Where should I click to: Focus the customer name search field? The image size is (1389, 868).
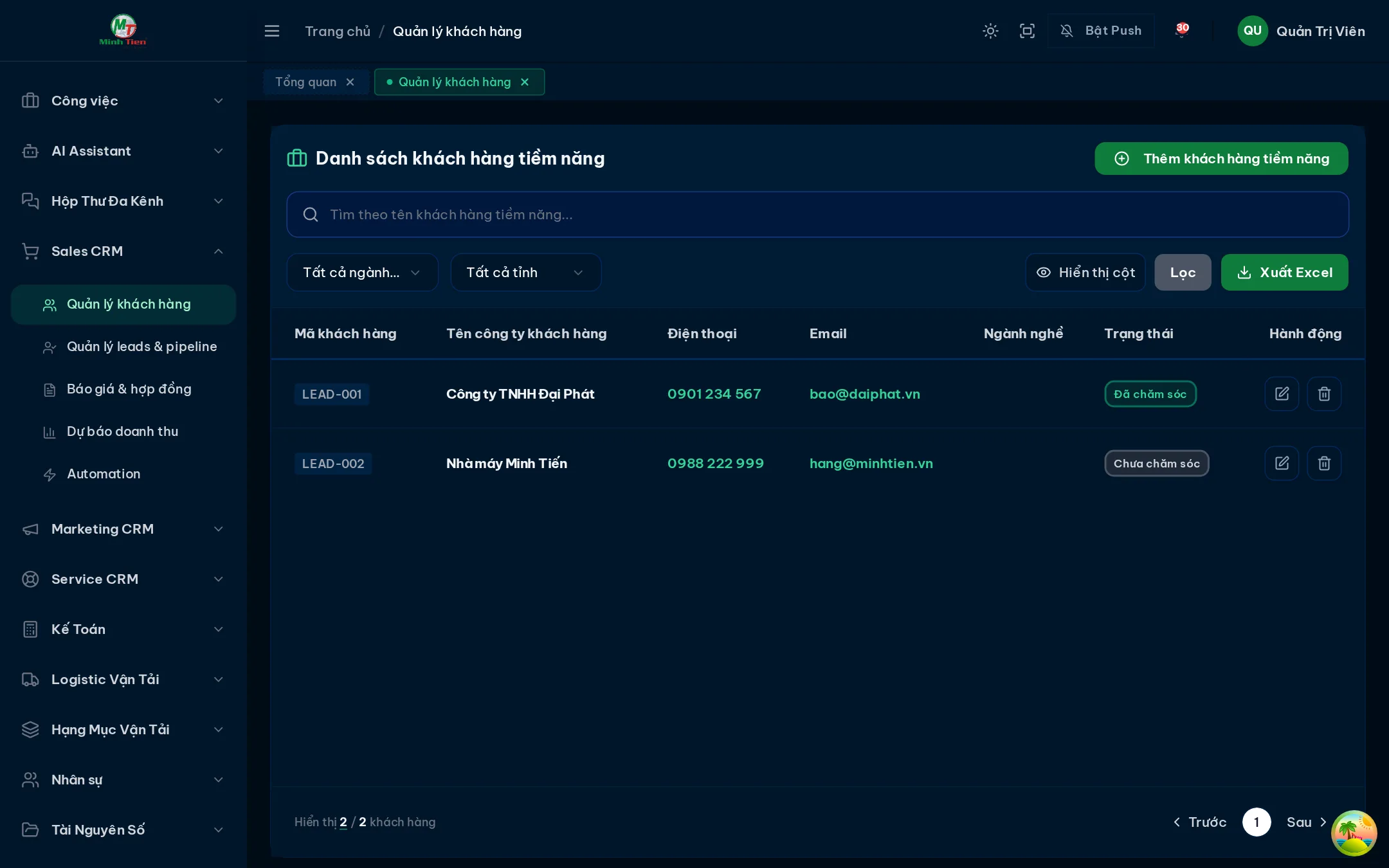click(x=817, y=215)
